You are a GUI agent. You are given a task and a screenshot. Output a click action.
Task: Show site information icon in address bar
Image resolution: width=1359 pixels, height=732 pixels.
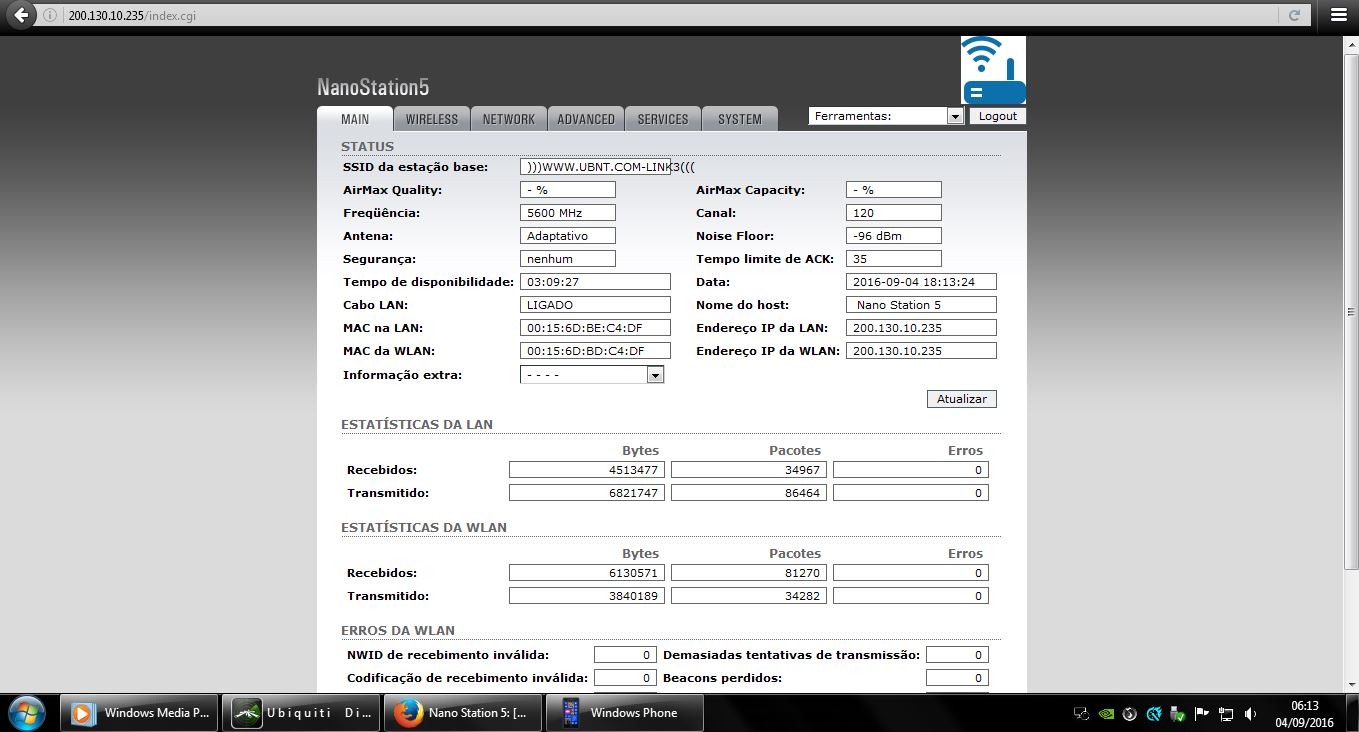[x=50, y=16]
